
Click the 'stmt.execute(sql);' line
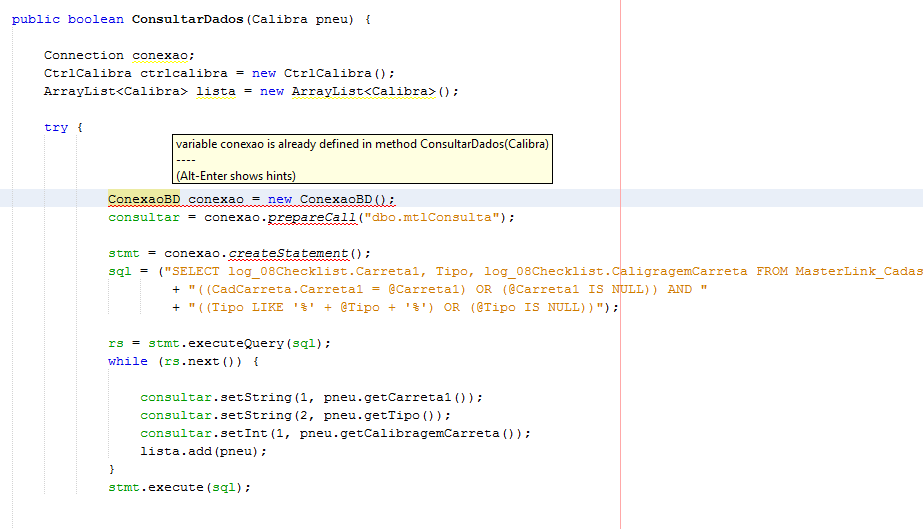pos(180,488)
